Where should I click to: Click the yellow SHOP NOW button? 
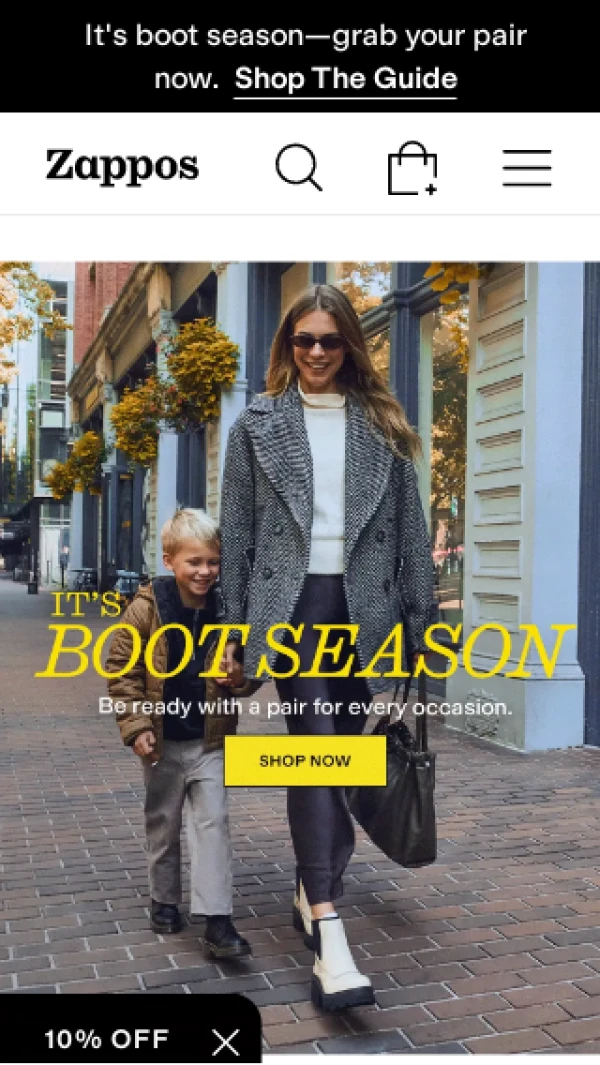(x=305, y=761)
